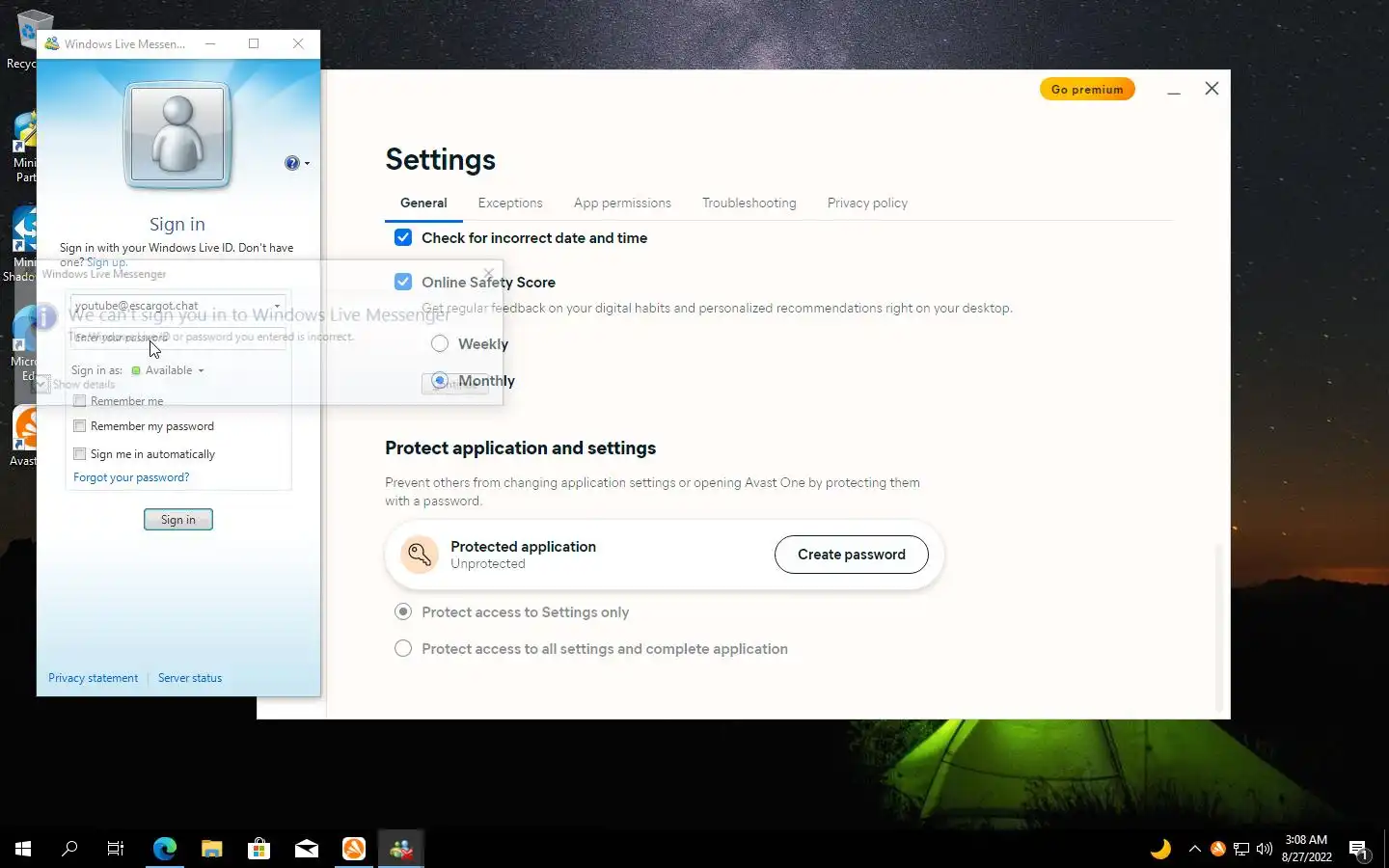Open the notification center icon
This screenshot has width=1389, height=868.
(x=1358, y=850)
